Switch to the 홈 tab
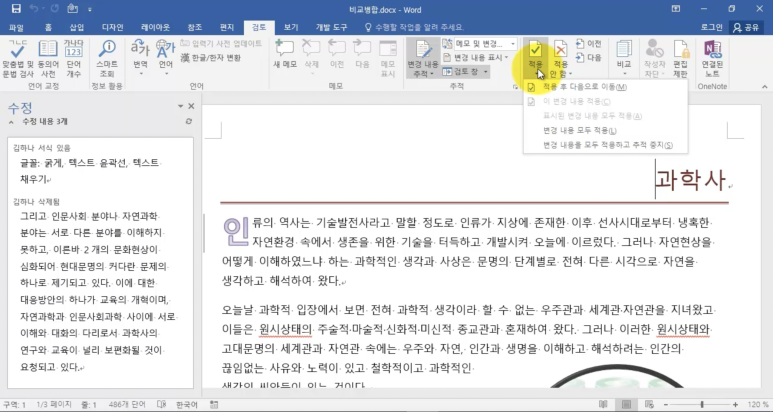The image size is (773, 412). (x=48, y=27)
